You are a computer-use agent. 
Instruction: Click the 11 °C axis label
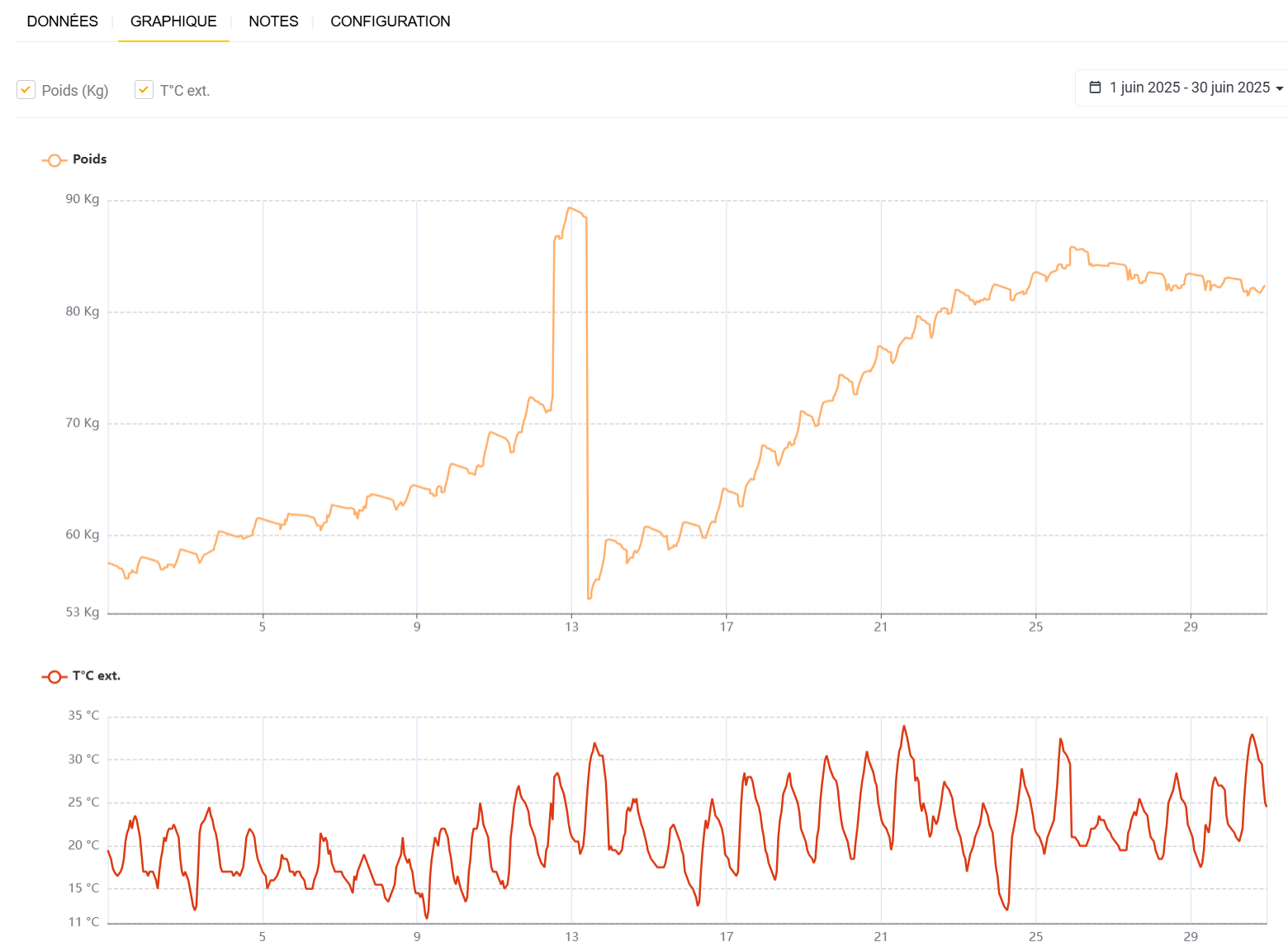coord(83,922)
